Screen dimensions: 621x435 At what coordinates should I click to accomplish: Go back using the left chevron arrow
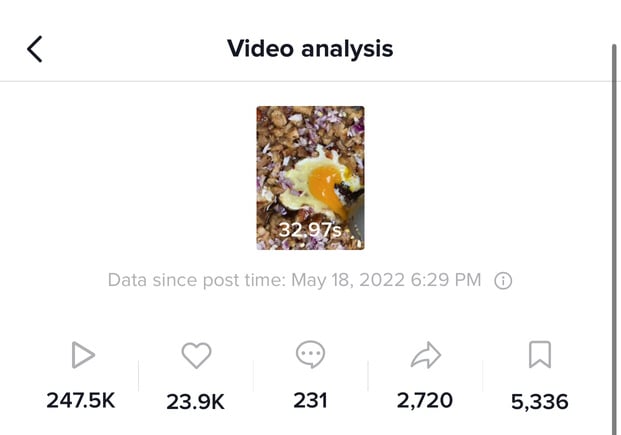34,49
